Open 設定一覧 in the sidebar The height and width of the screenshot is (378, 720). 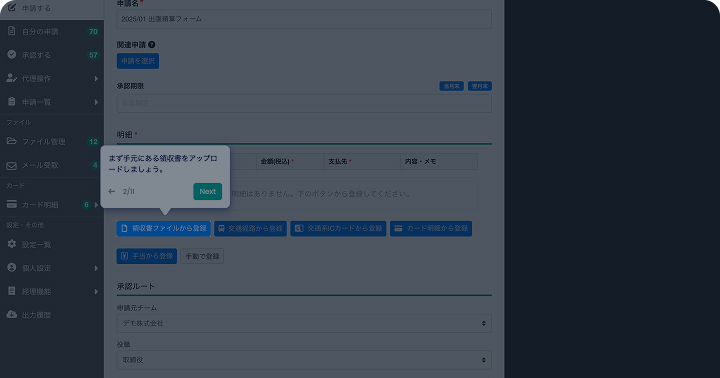(36, 244)
